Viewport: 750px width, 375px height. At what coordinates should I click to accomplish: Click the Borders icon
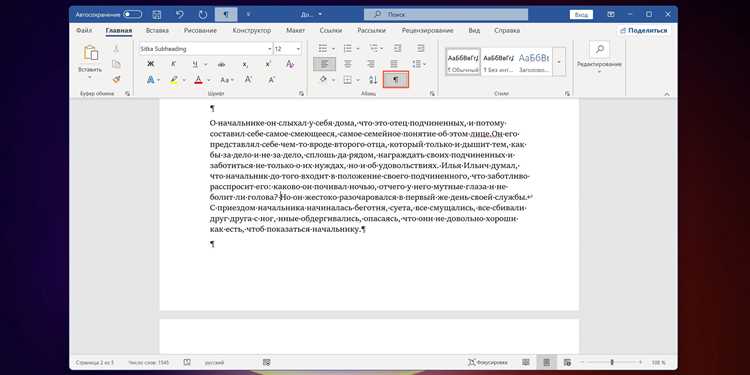click(x=348, y=80)
